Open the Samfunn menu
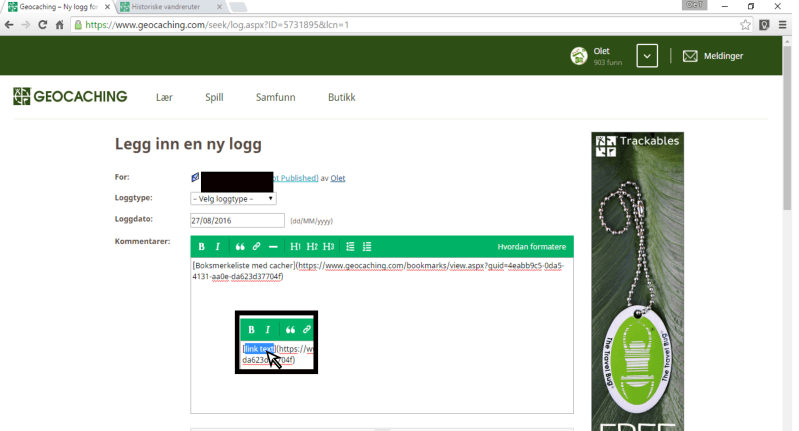 click(x=276, y=97)
